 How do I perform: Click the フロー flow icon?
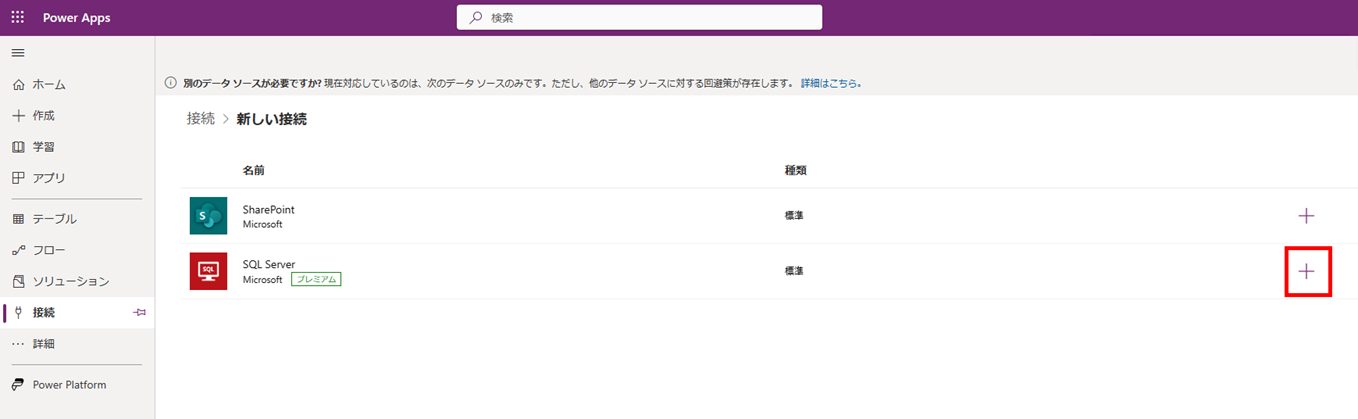pos(18,250)
